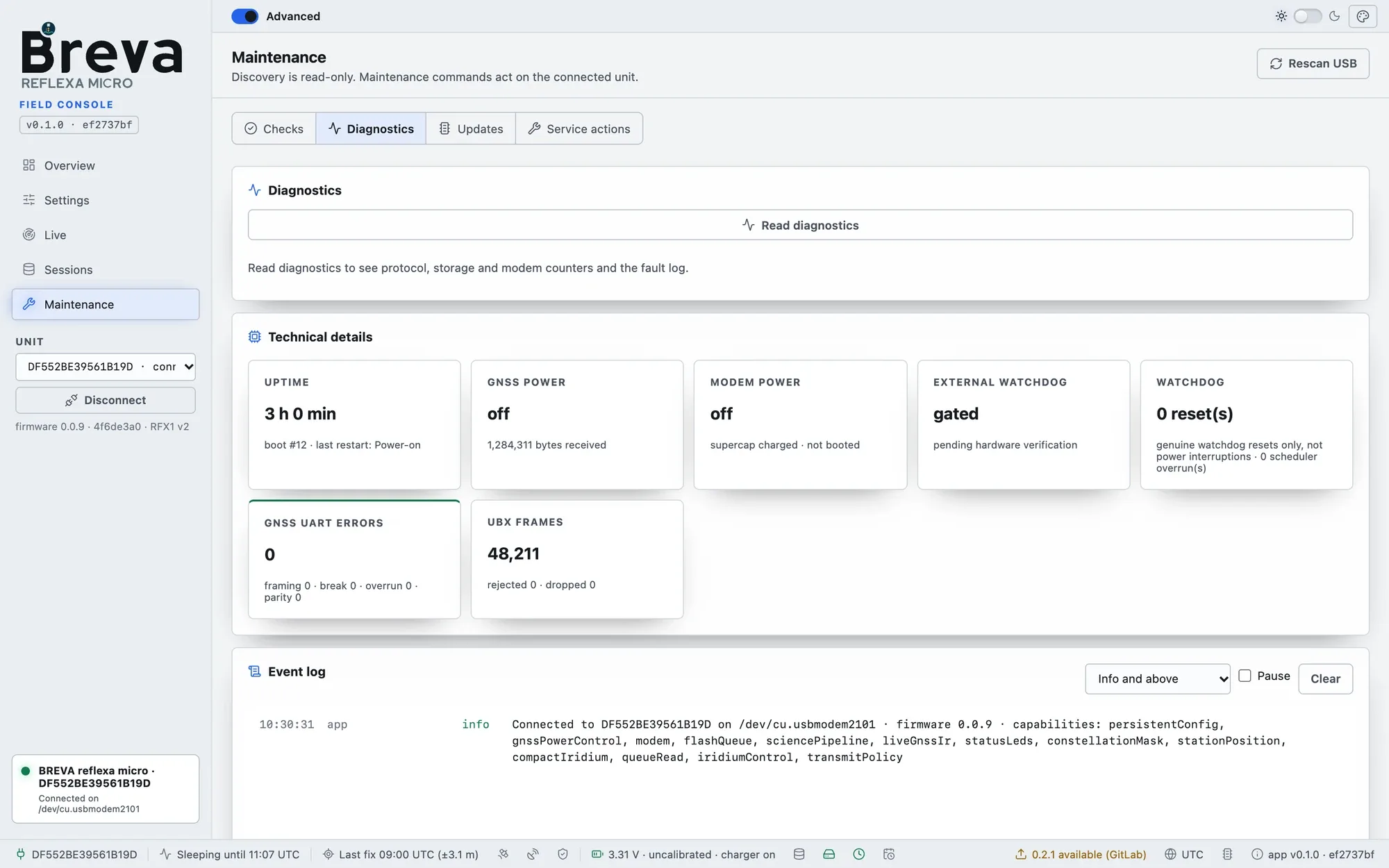Open the Updates tab
The image size is (1389, 868).
pos(471,128)
